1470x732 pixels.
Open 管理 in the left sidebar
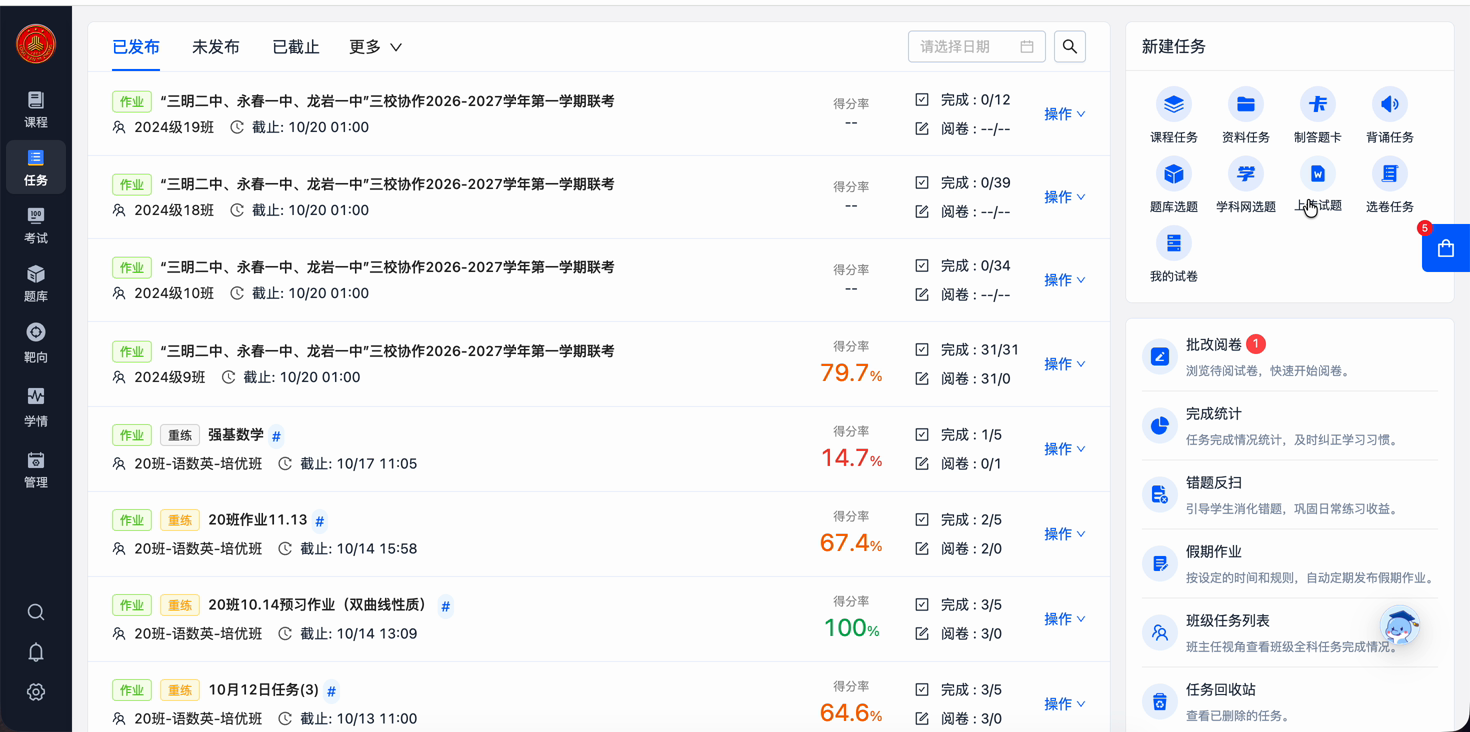[36, 469]
